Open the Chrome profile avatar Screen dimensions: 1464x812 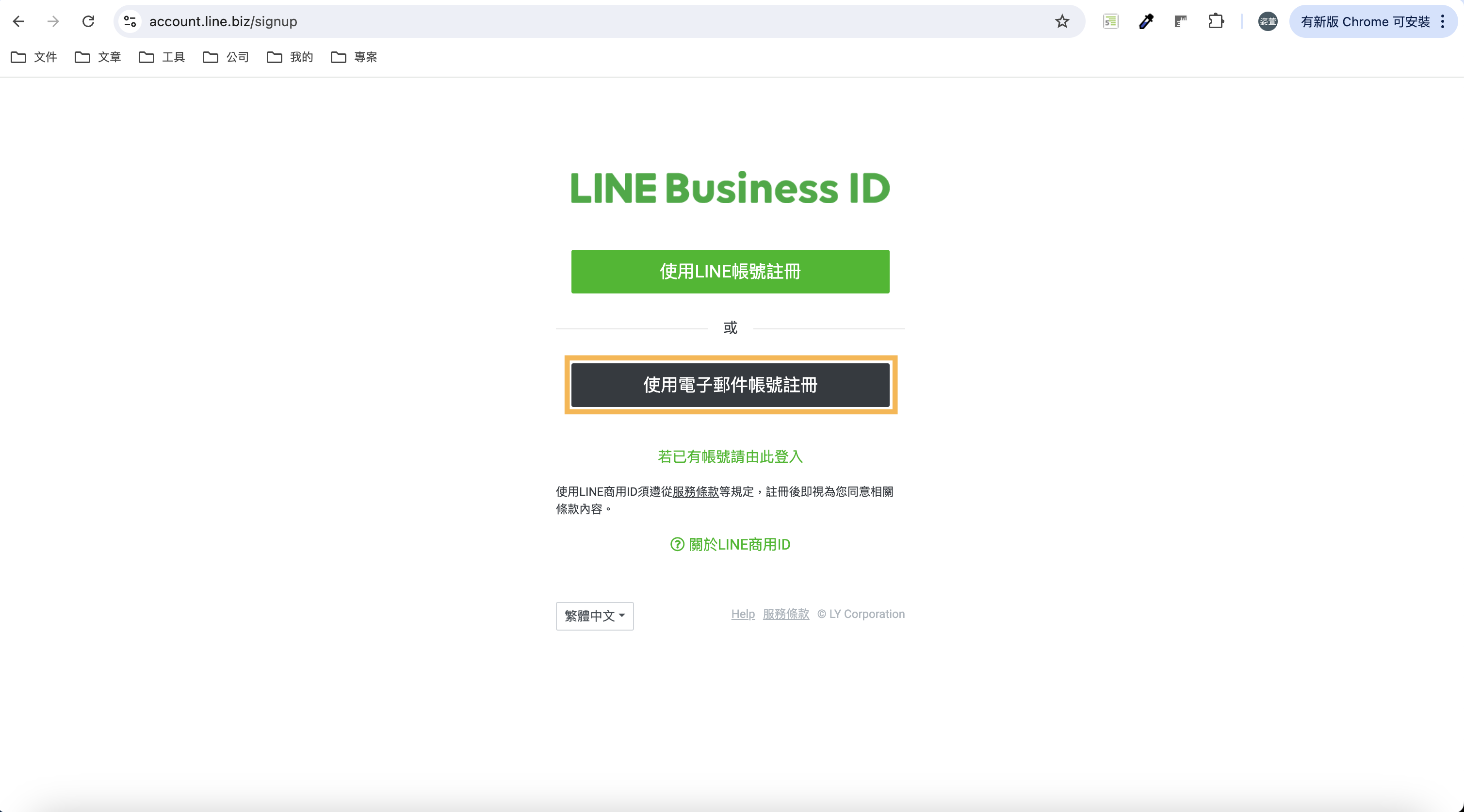[1268, 22]
